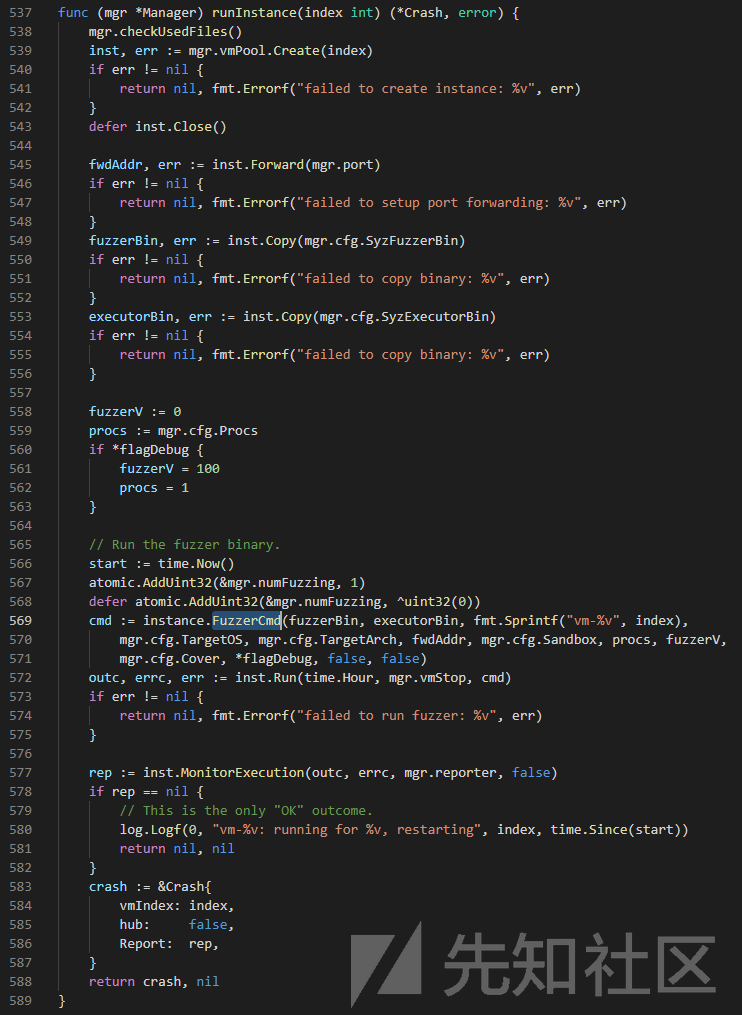Screen dimensions: 742x1015
Task: Click the *flagDebug condition on line 560
Action: tap(150, 449)
